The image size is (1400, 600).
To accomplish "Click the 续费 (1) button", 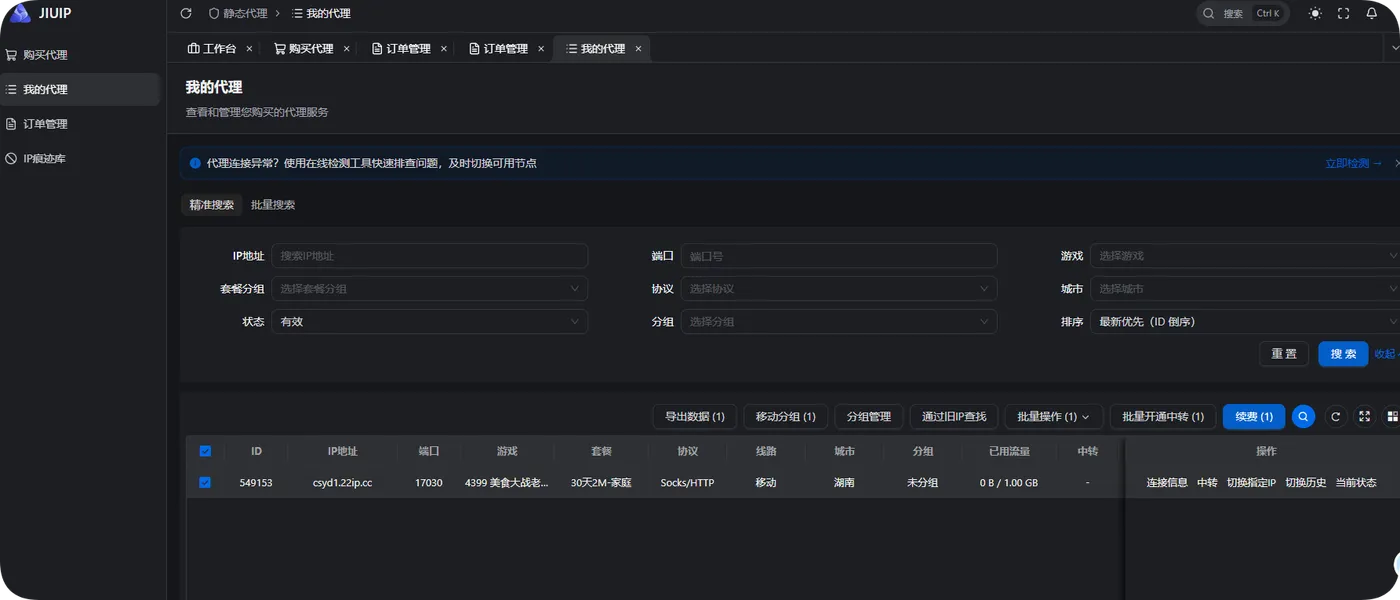I will [1254, 416].
